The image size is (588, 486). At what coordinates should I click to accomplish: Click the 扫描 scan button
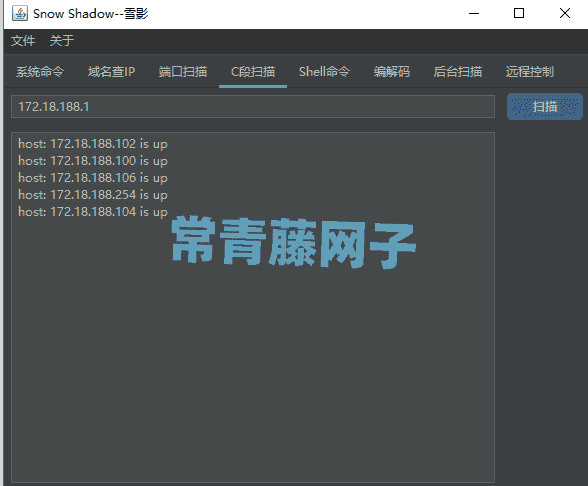[x=544, y=106]
